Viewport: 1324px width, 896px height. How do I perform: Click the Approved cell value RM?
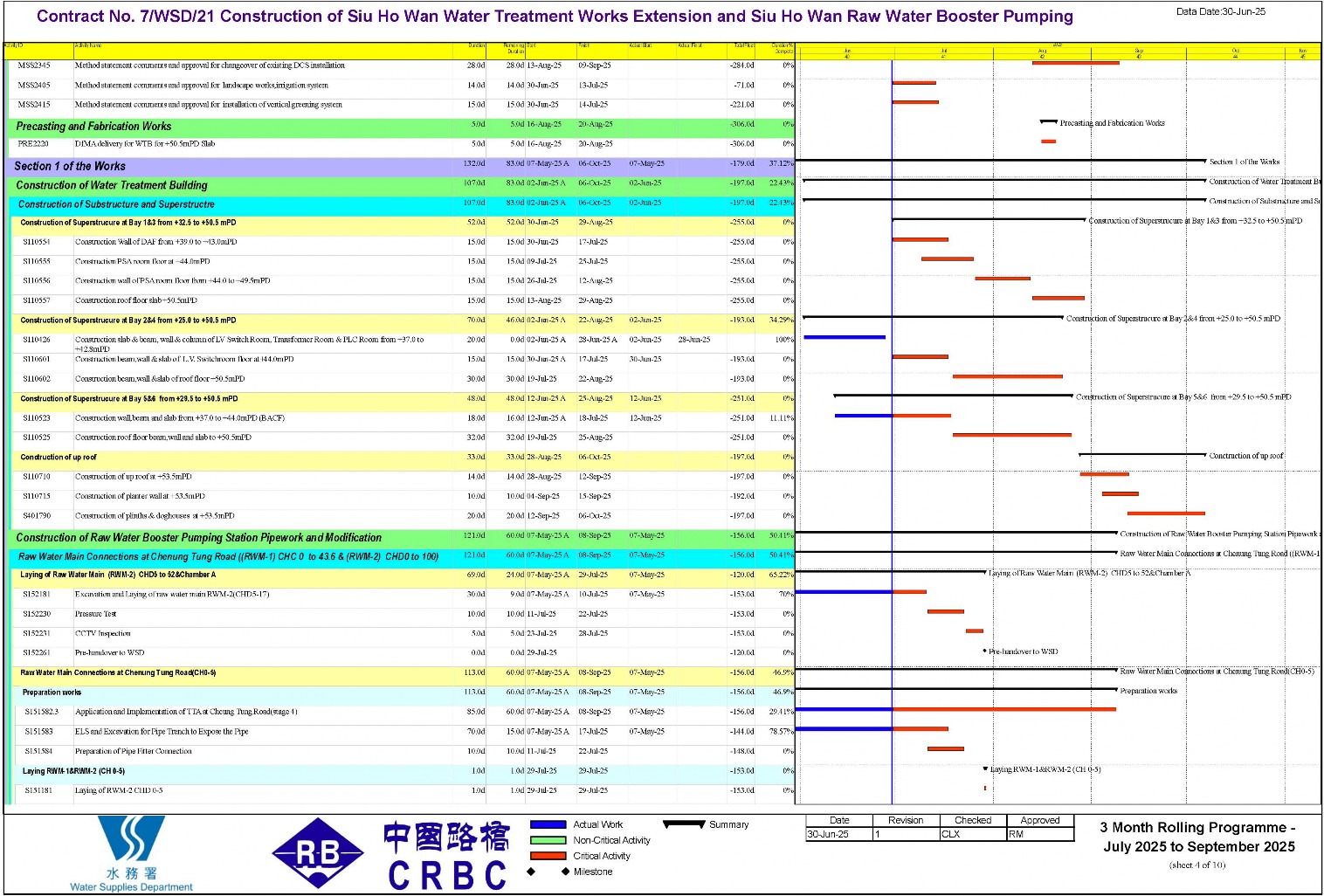[x=1016, y=834]
